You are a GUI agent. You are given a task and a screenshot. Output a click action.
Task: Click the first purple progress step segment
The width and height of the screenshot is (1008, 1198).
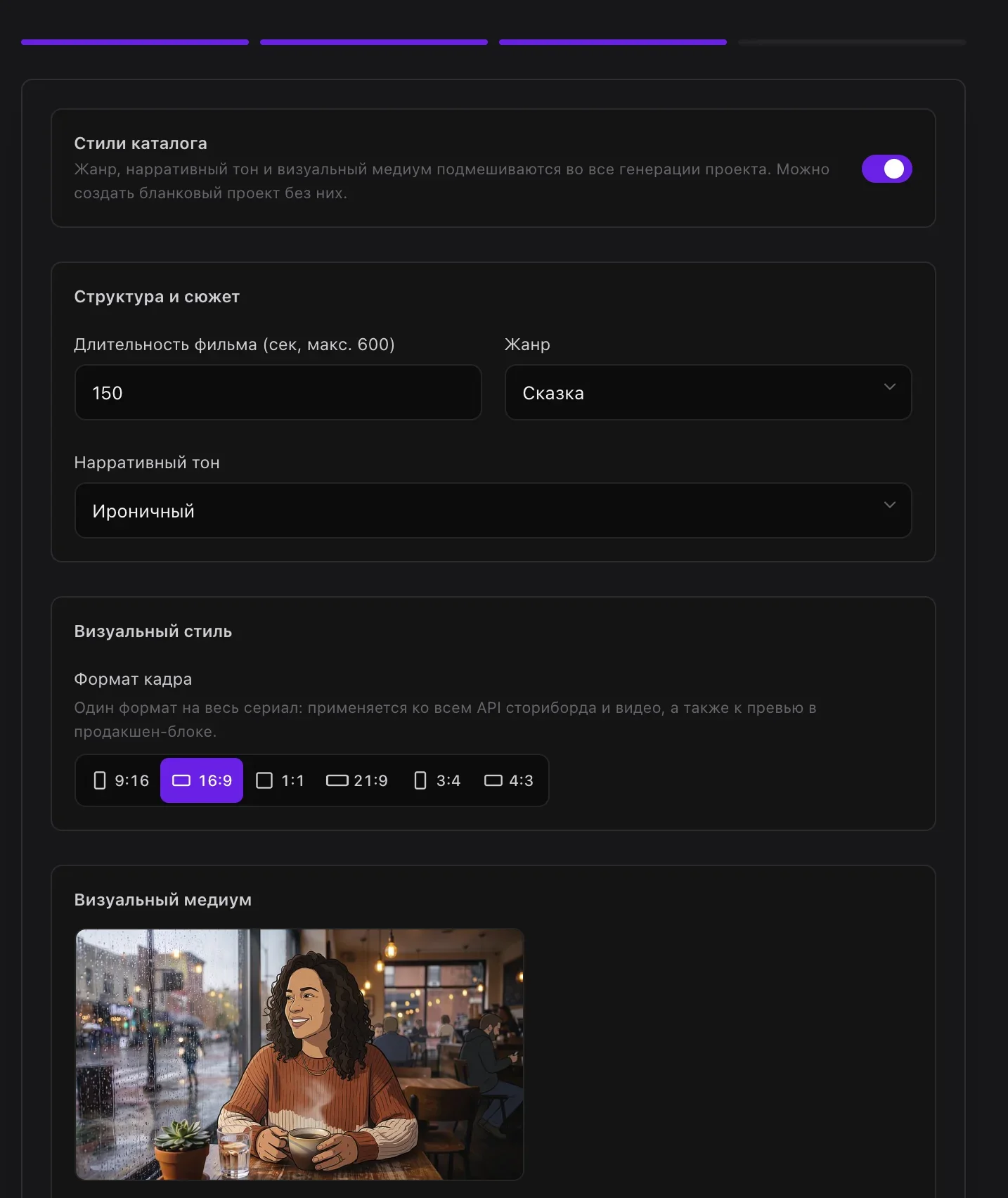coord(135,42)
